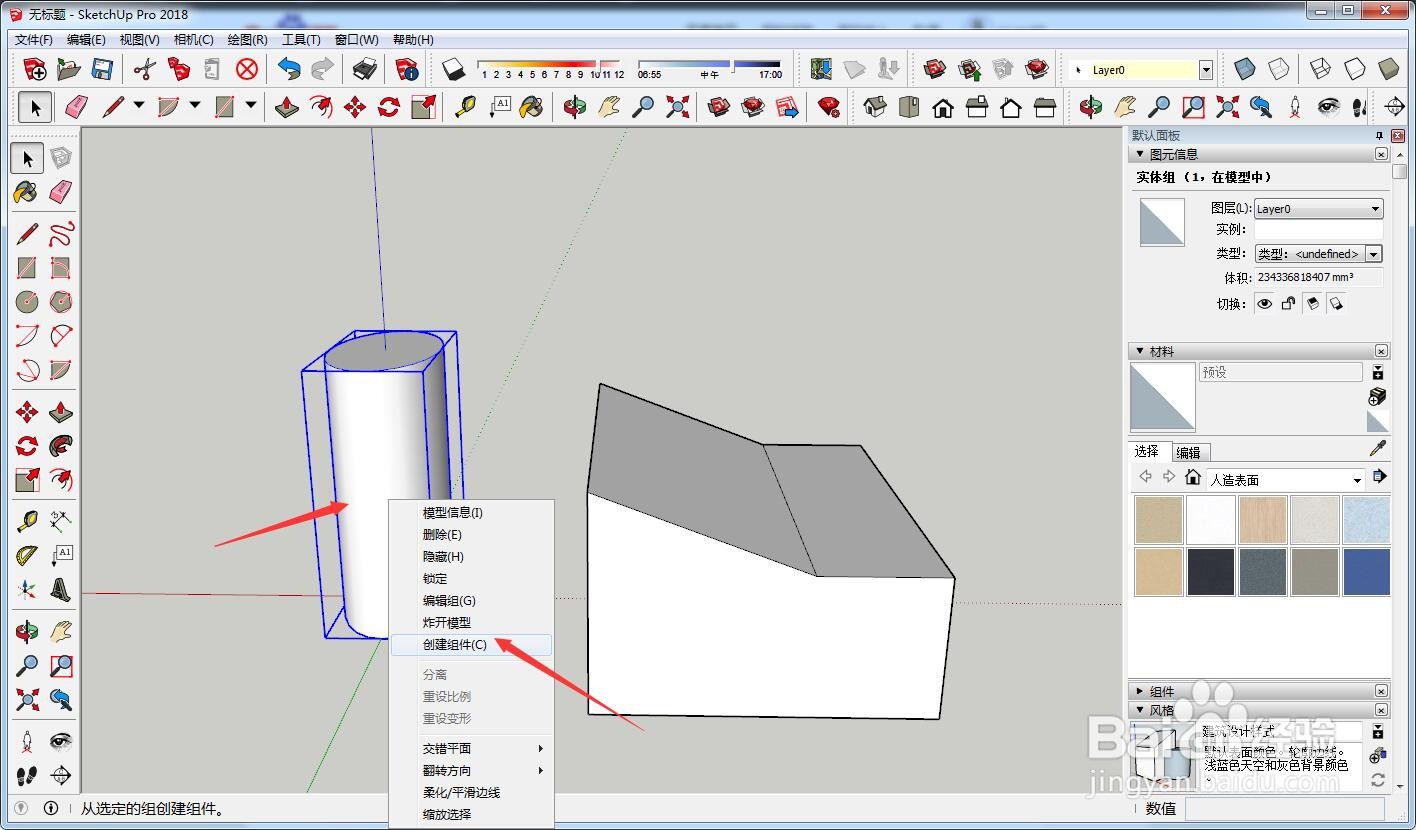Toggle receive shadows icon in Entity Info

pyautogui.click(x=1312, y=303)
